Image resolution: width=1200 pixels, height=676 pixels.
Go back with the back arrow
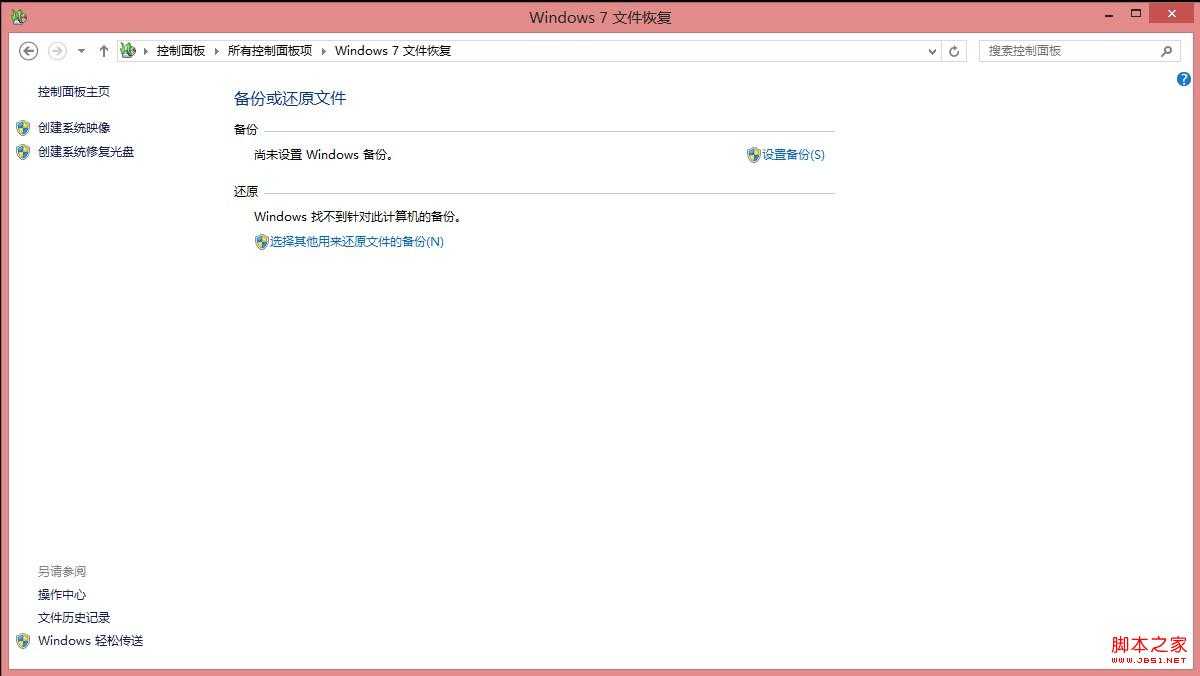coord(29,51)
